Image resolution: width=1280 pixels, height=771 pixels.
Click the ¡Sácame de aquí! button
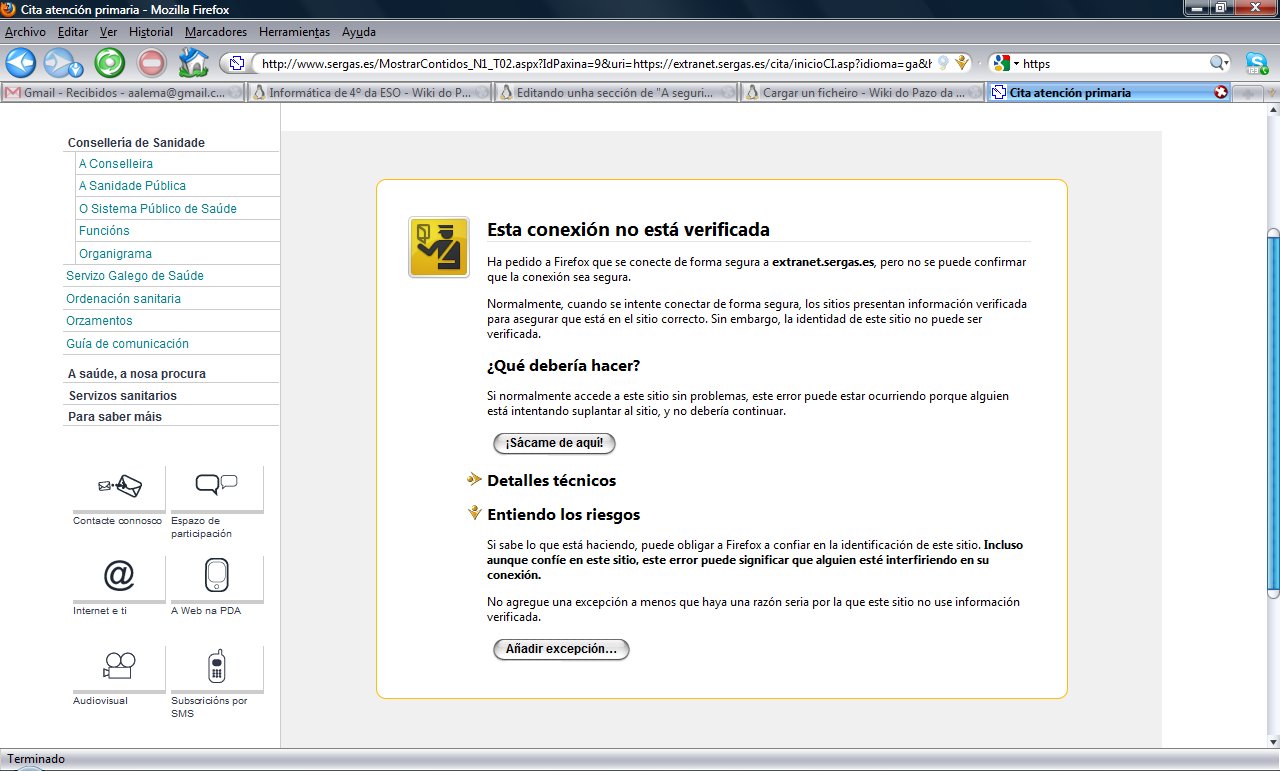[554, 443]
